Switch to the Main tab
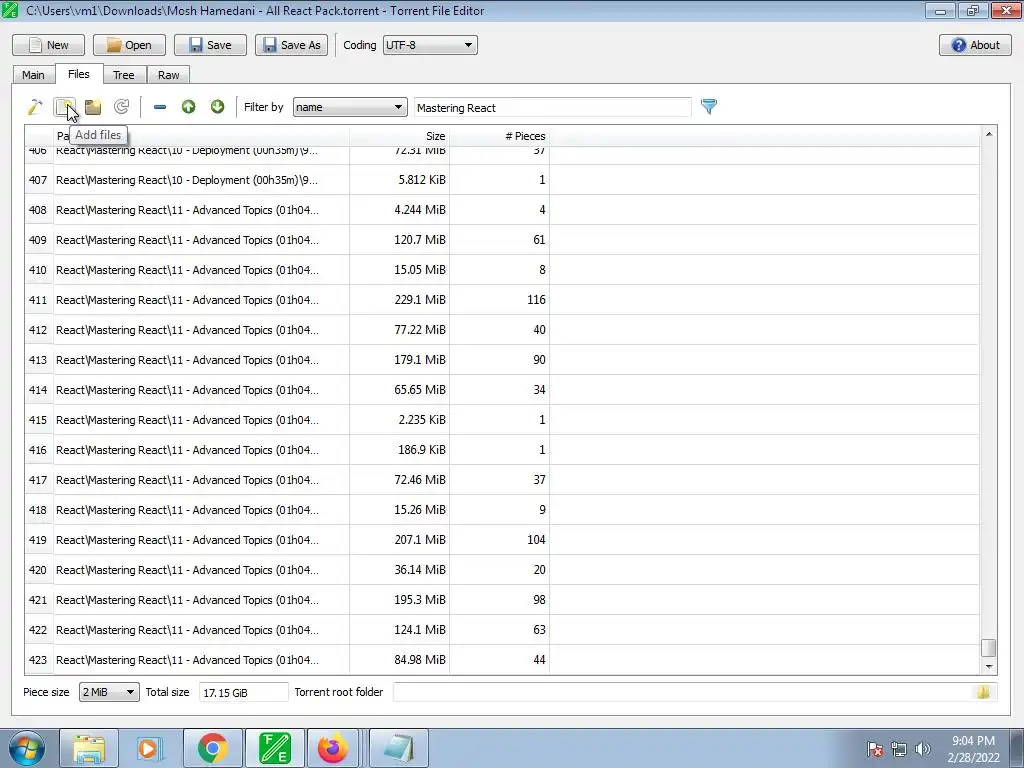1024x768 pixels. [x=33, y=75]
